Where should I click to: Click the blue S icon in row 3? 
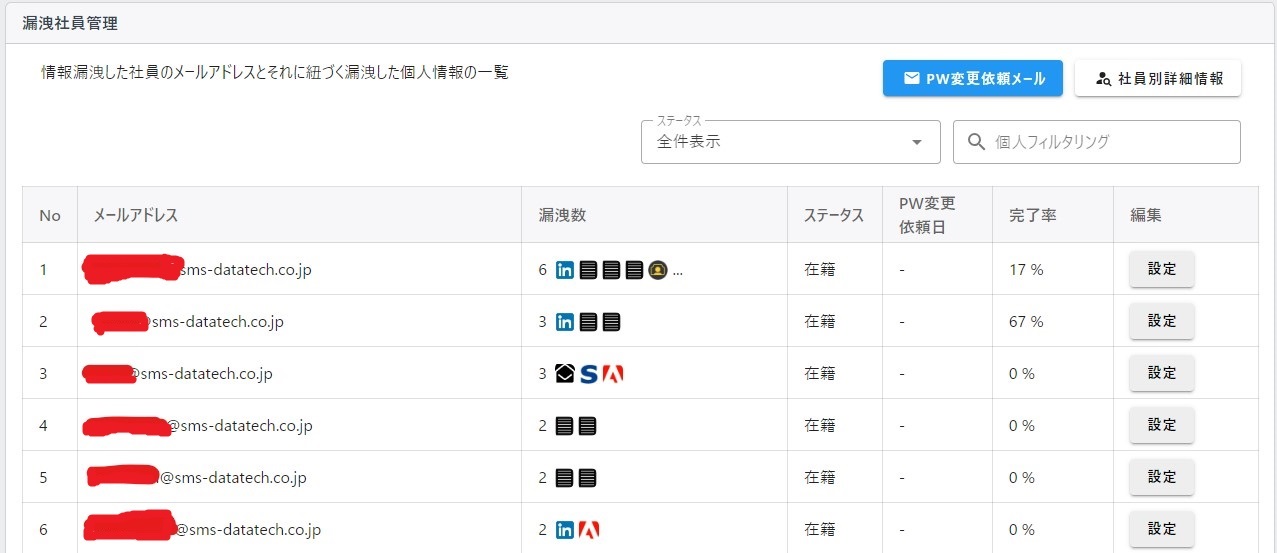[x=589, y=374]
